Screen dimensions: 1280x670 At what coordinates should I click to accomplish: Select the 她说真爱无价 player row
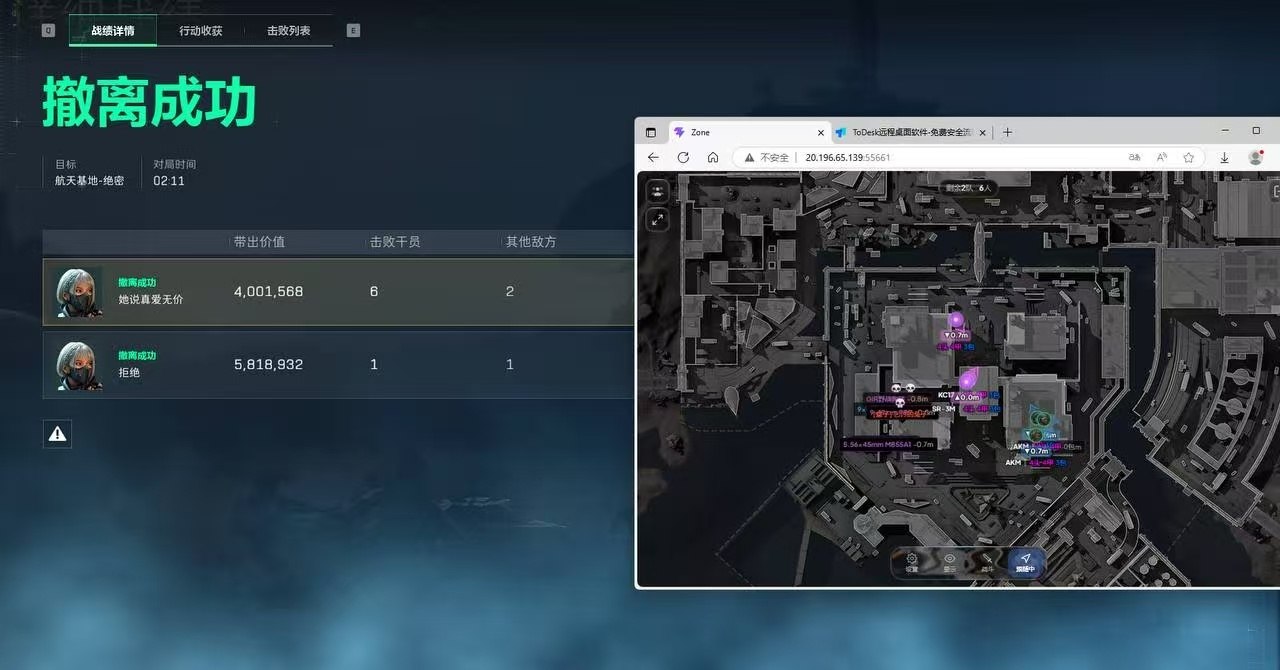tap(338, 292)
